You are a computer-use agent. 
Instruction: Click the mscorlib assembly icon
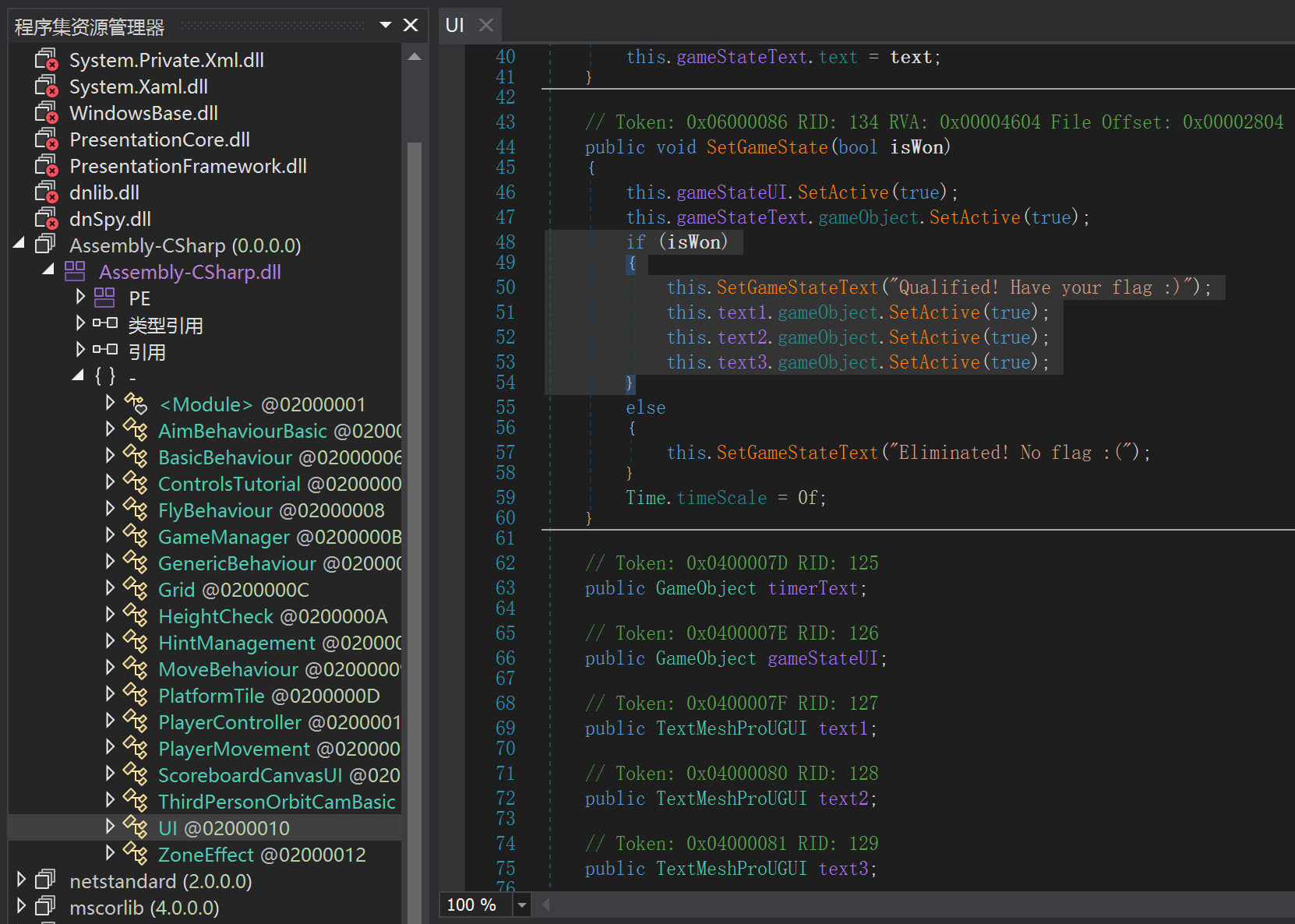[x=46, y=907]
